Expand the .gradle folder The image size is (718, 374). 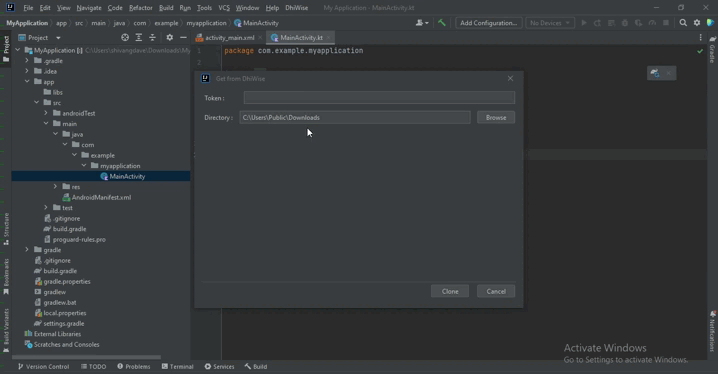(27, 60)
